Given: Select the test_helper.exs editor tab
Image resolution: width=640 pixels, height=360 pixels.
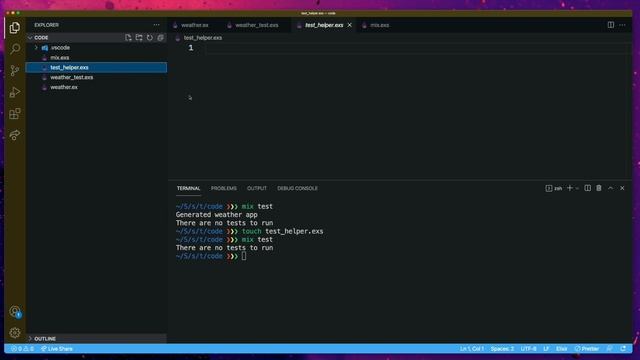Looking at the screenshot, I should [324, 25].
